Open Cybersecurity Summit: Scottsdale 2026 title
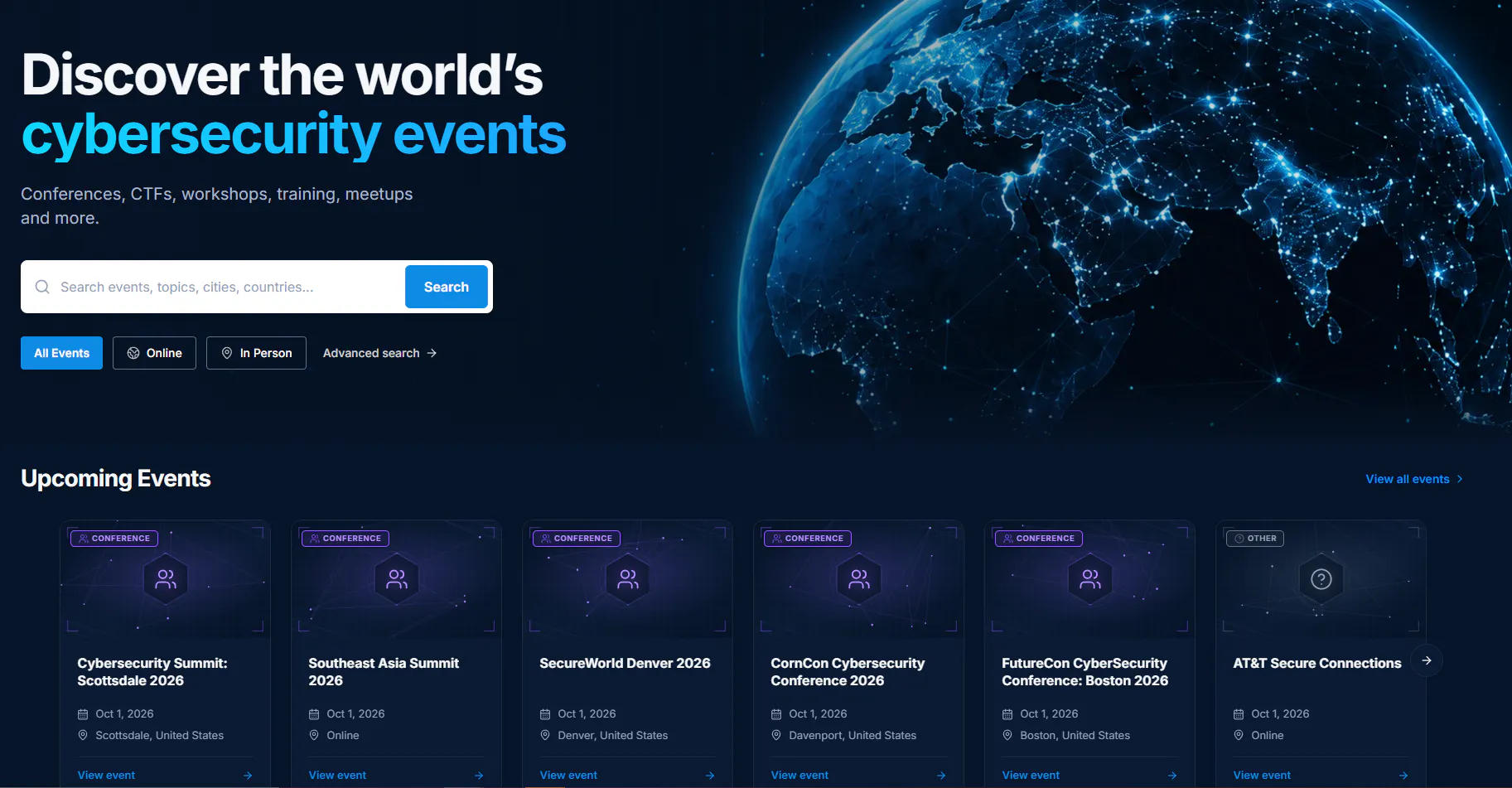1512x788 pixels. (152, 672)
